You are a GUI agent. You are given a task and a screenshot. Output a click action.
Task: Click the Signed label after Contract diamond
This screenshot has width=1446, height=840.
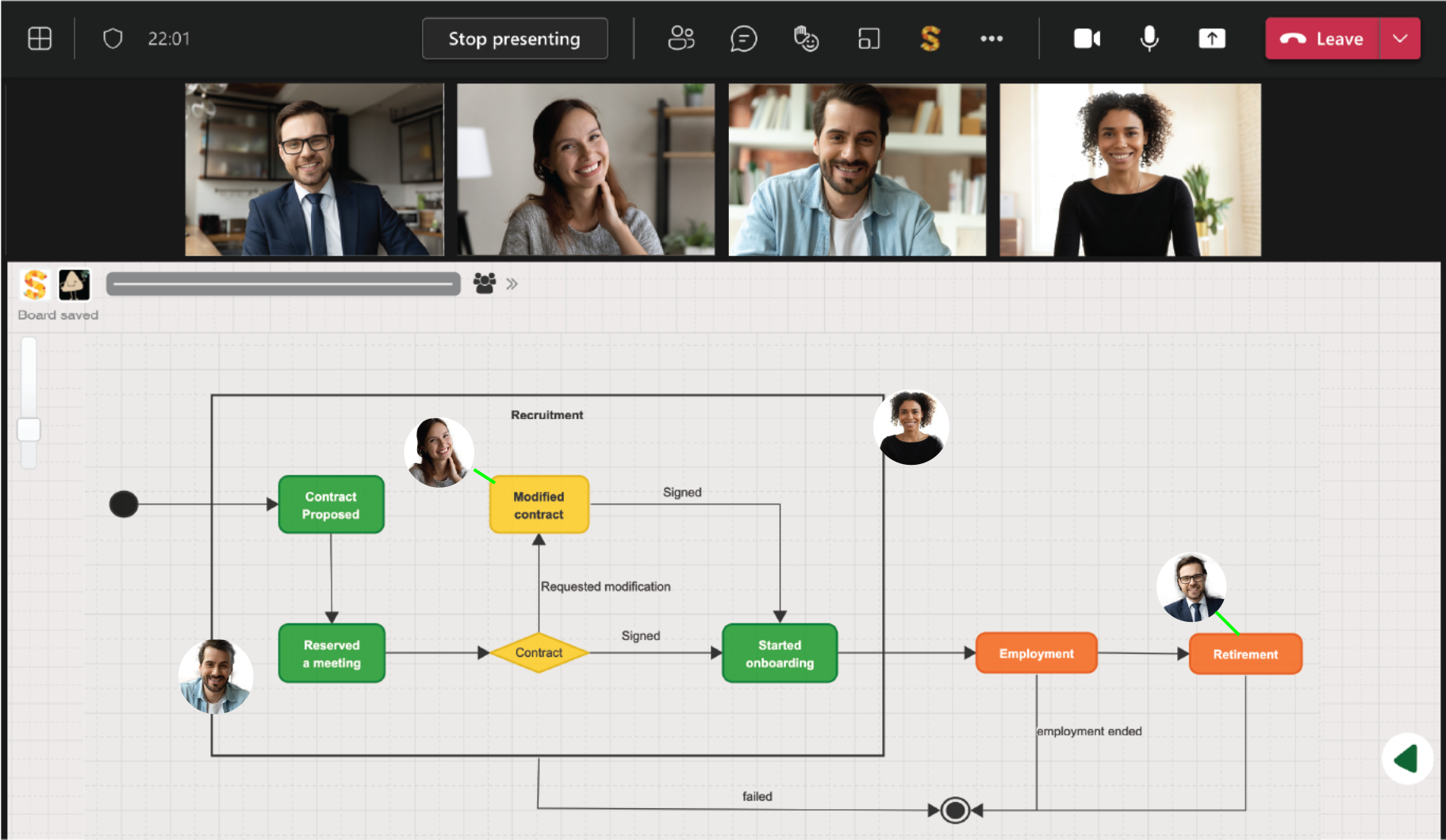pyautogui.click(x=641, y=635)
